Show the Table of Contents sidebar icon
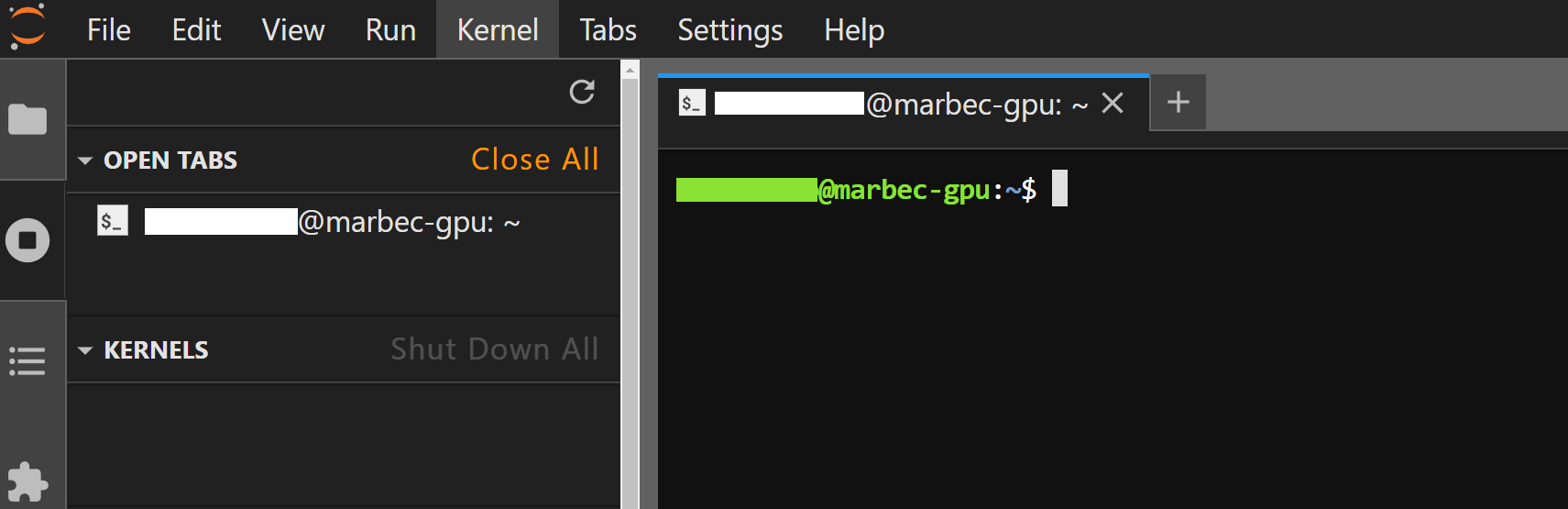 pos(27,360)
